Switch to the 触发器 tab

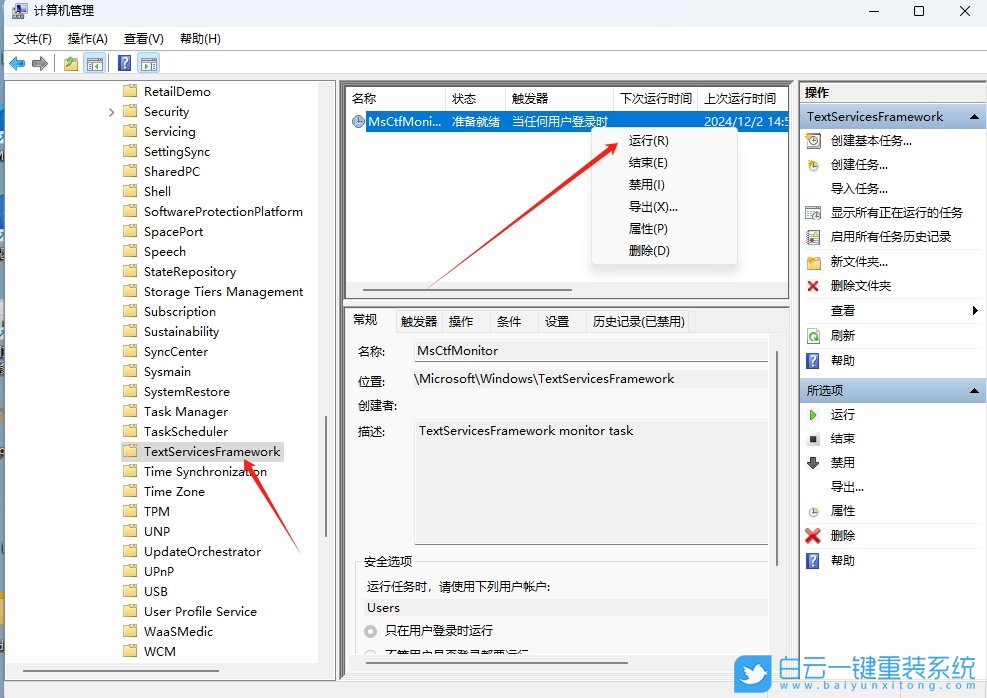(x=418, y=321)
